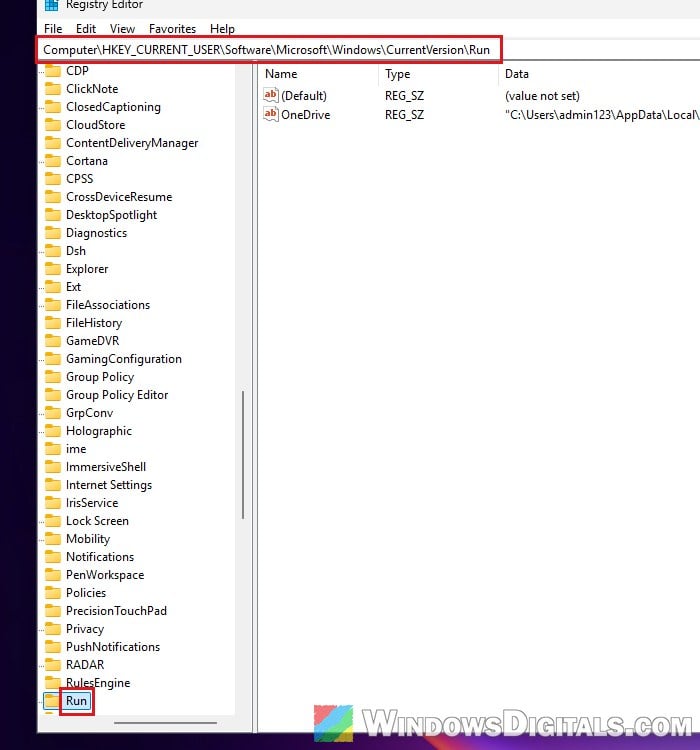
Task: Click the FileAssociations folder icon
Action: tap(53, 305)
